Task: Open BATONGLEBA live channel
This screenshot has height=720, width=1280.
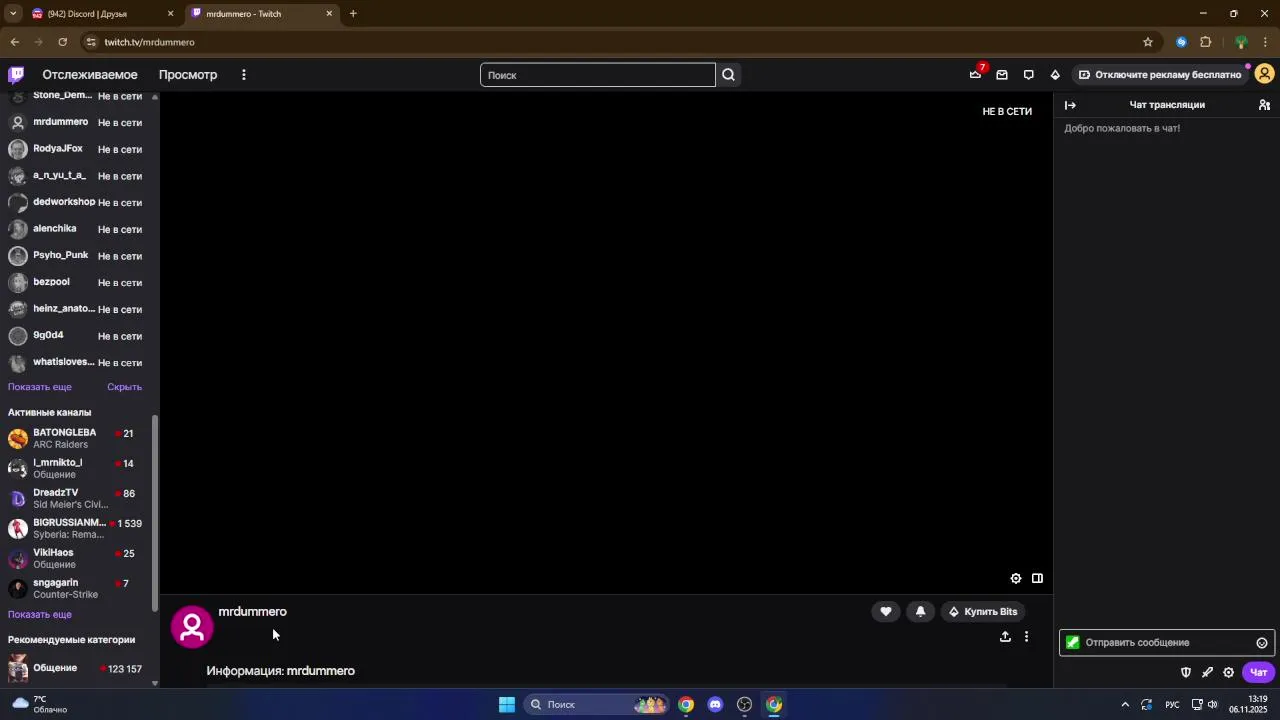Action: tap(76, 438)
